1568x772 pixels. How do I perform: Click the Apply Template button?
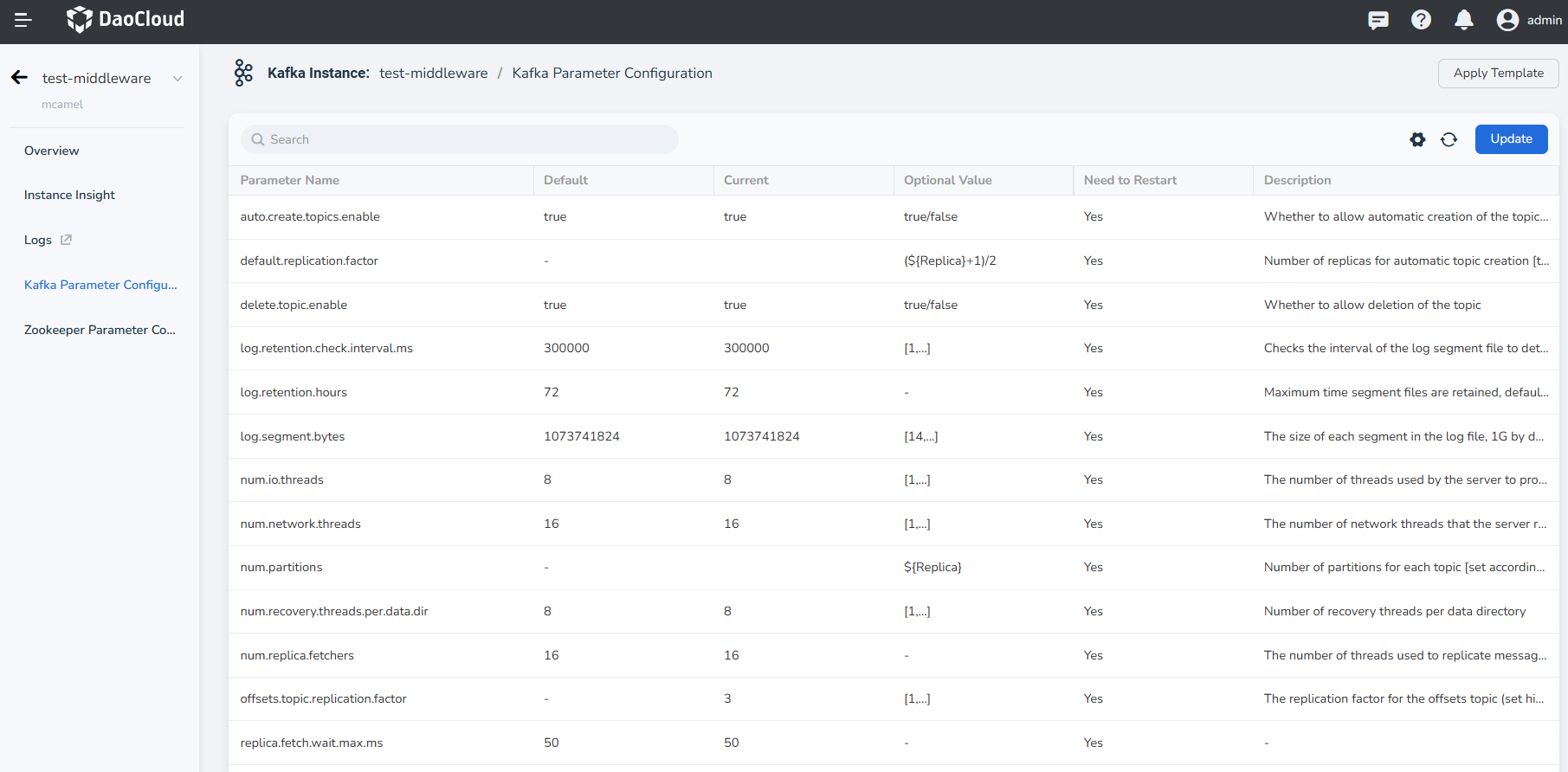1498,74
